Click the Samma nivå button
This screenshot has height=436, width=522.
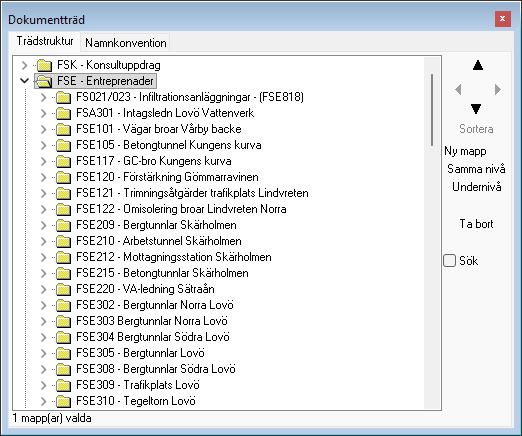[476, 169]
